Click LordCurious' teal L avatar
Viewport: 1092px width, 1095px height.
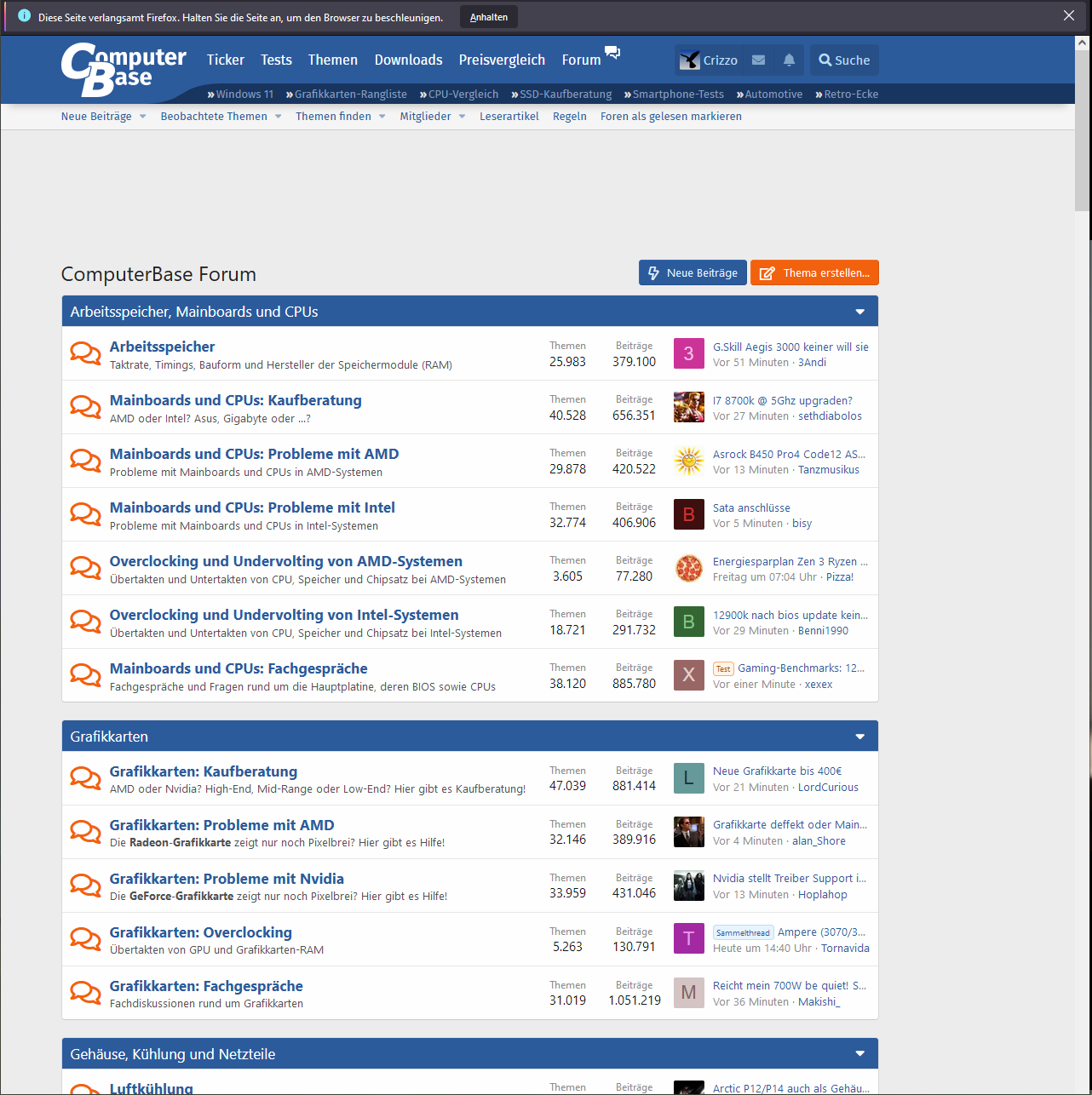(x=689, y=778)
